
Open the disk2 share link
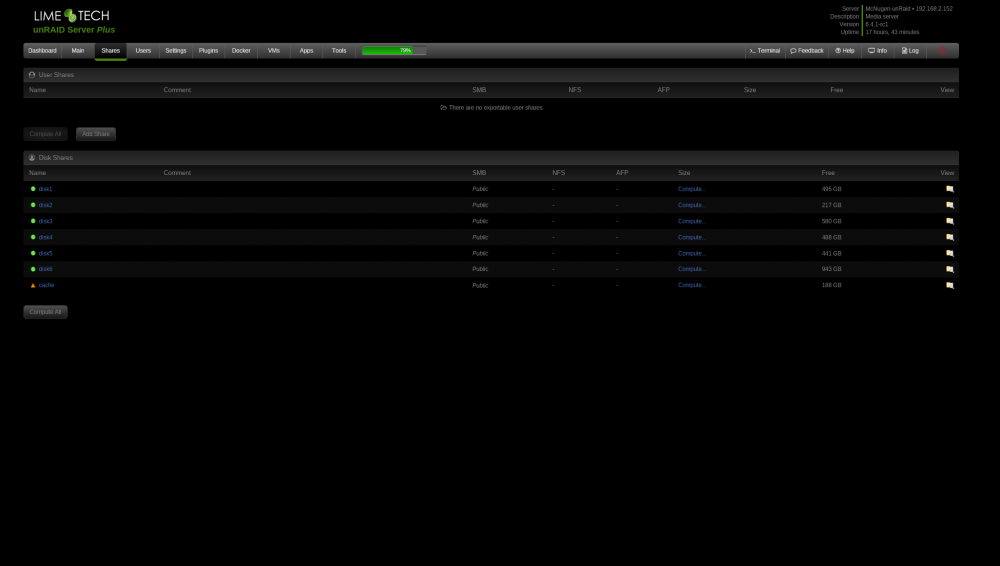pyautogui.click(x=45, y=205)
